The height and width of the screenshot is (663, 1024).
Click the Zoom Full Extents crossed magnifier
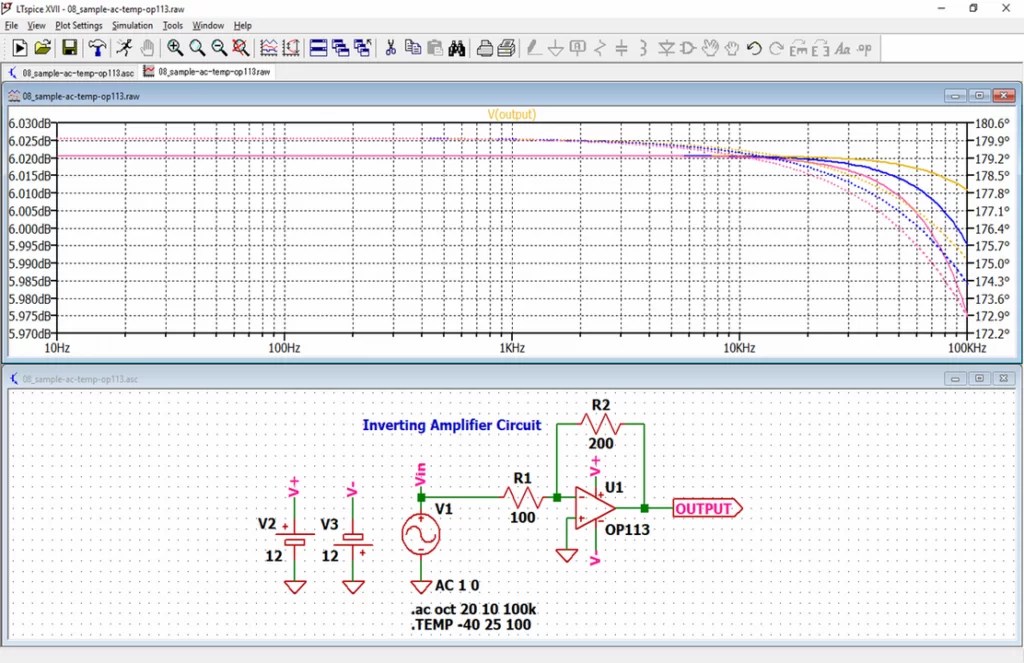pos(241,48)
